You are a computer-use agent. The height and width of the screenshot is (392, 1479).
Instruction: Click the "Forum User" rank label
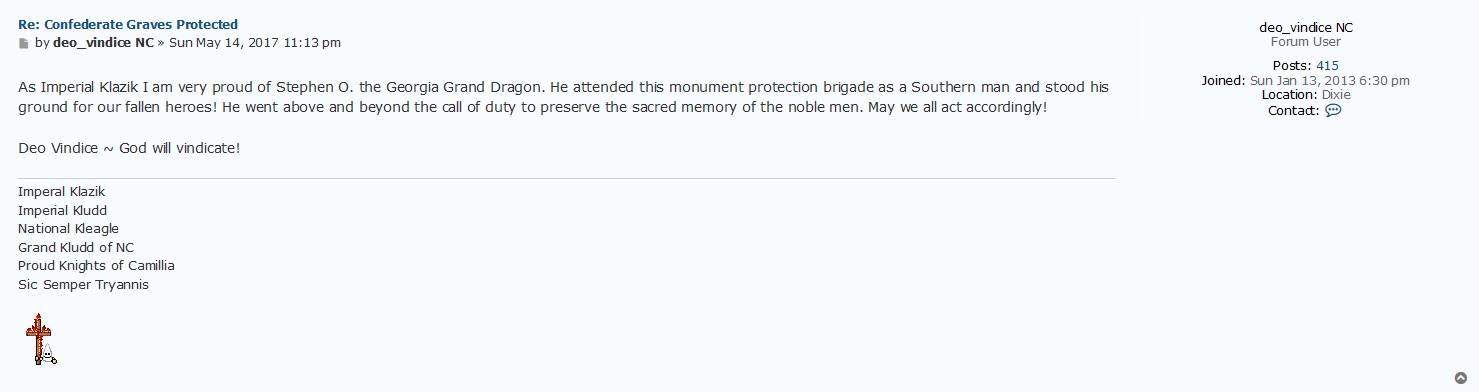(x=1306, y=42)
